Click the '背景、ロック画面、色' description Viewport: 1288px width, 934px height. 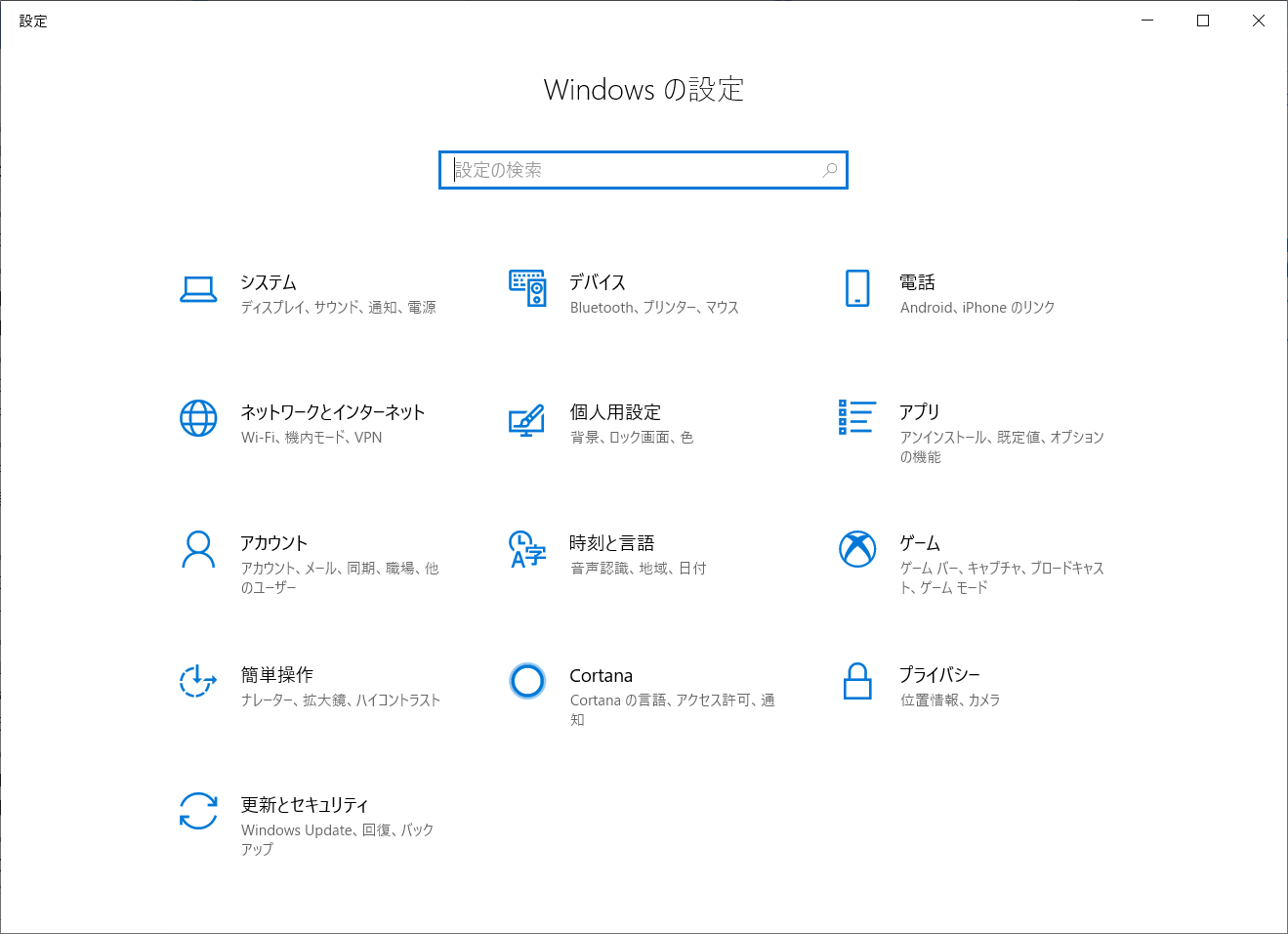632,438
